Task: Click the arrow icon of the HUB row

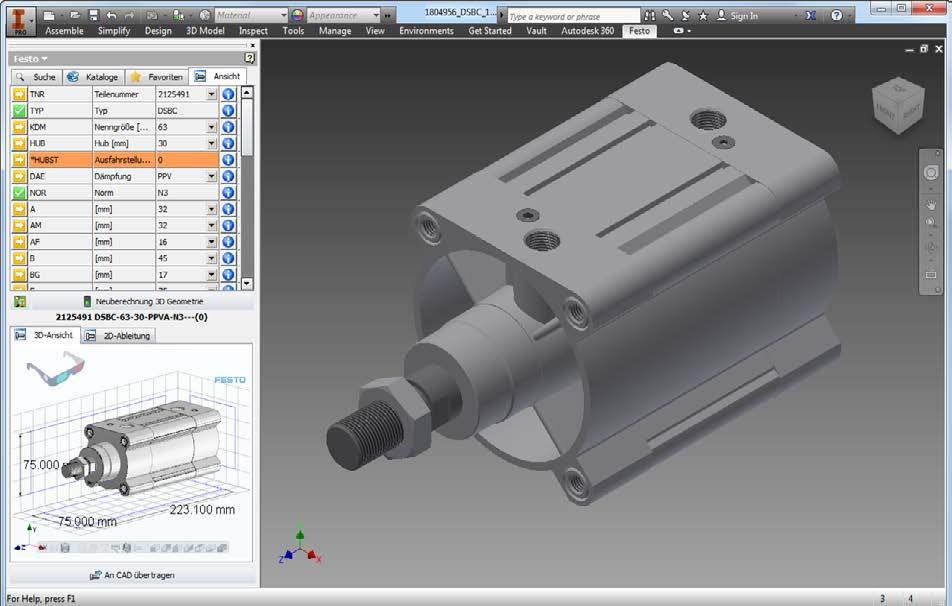Action: (x=19, y=143)
